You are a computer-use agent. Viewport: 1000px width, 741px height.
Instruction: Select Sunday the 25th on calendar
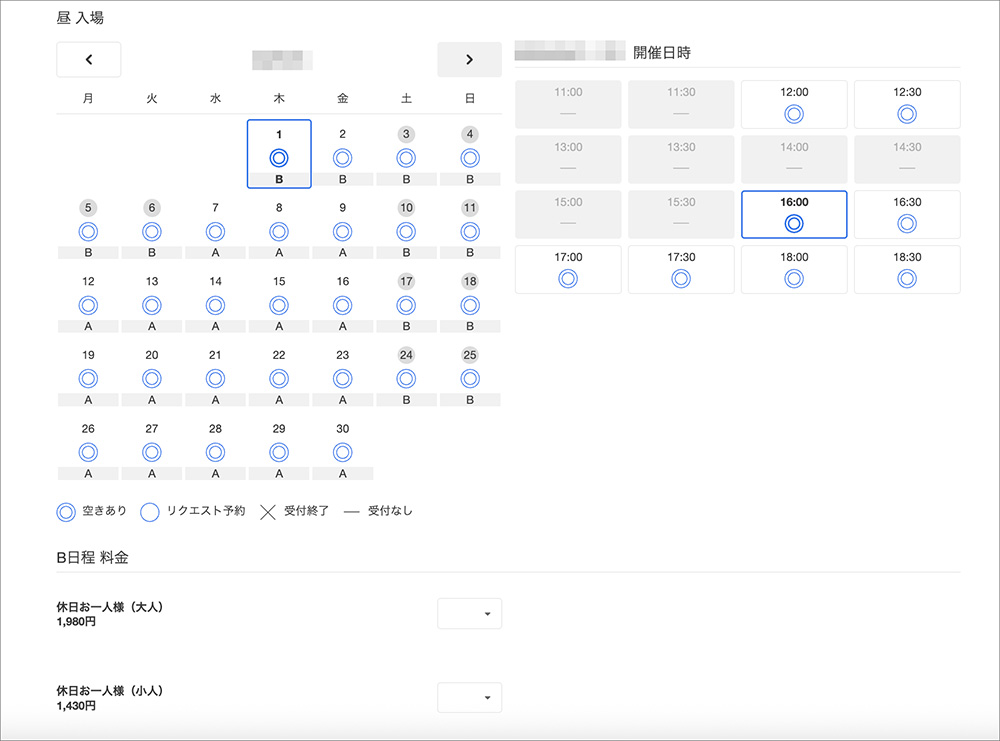point(470,378)
